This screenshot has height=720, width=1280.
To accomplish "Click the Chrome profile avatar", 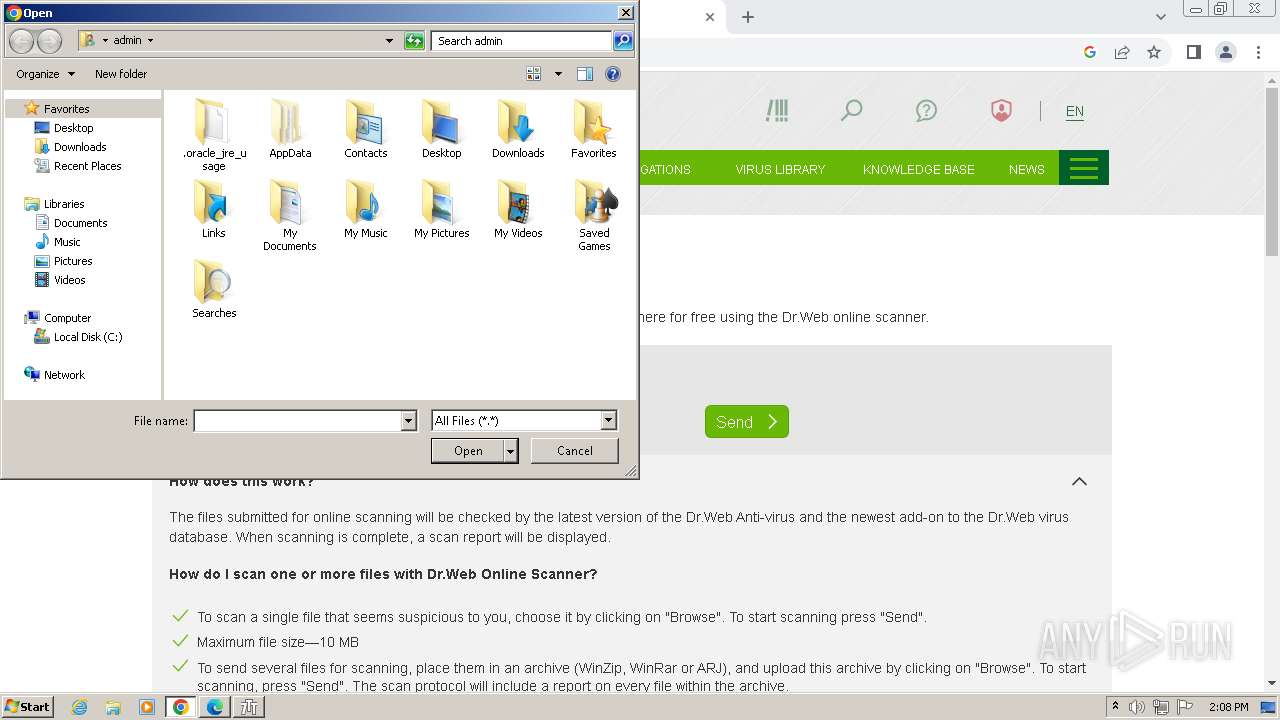I will click(x=1225, y=52).
